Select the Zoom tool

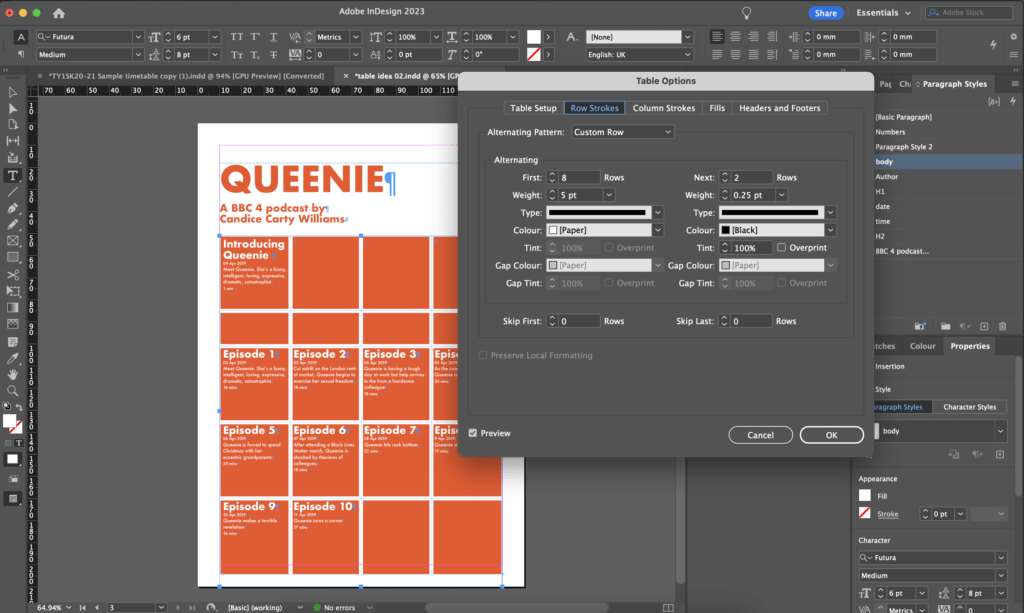12,391
